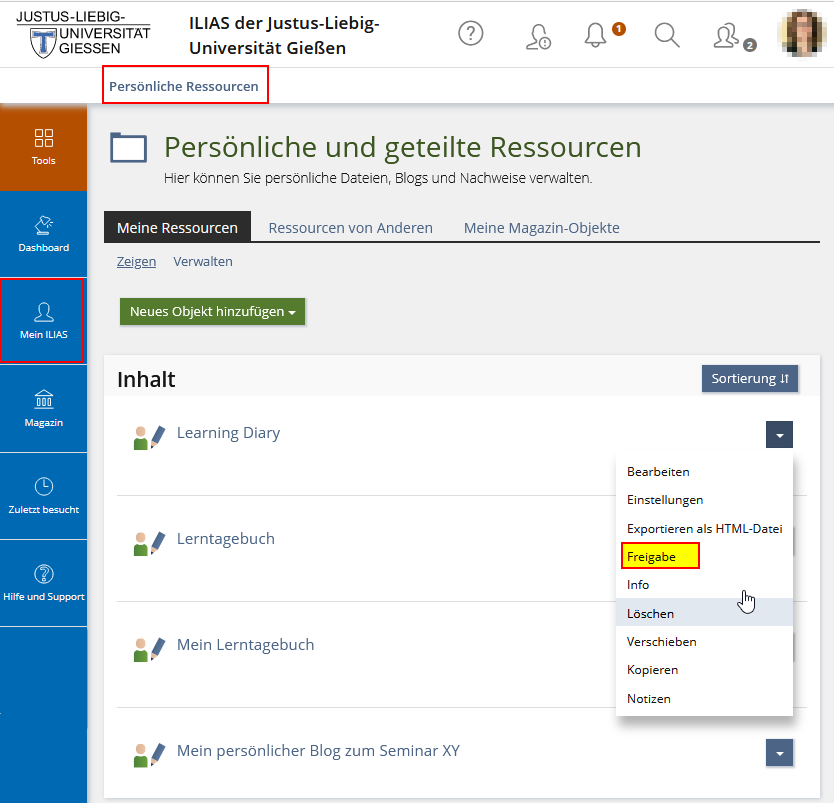This screenshot has height=803, width=834.
Task: Open the search magnifier icon
Action: pyautogui.click(x=667, y=35)
